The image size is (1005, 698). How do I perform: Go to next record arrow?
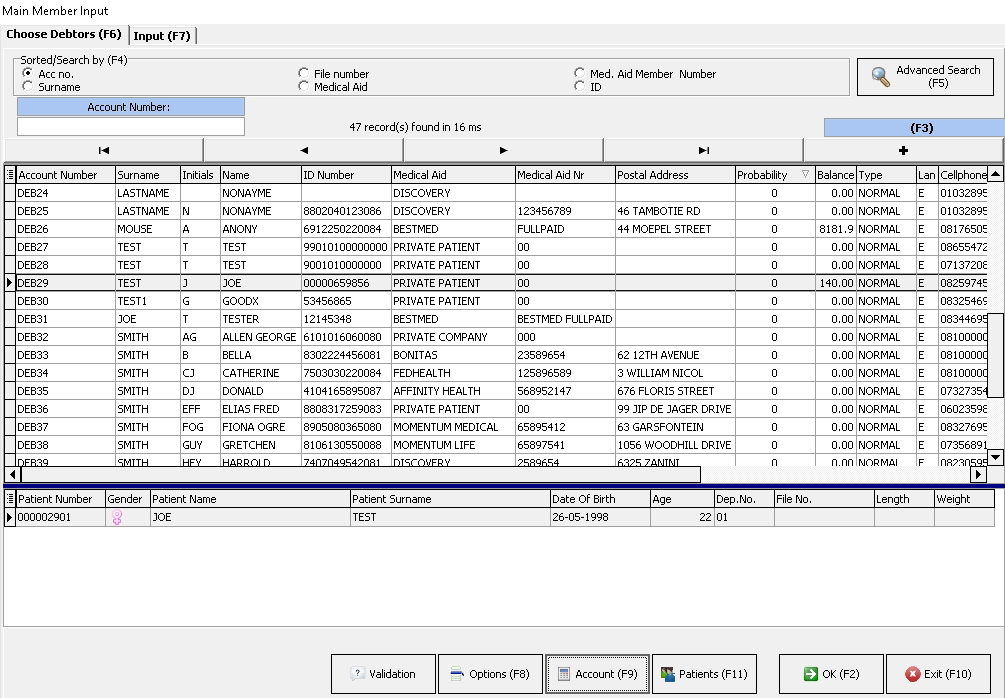503,150
